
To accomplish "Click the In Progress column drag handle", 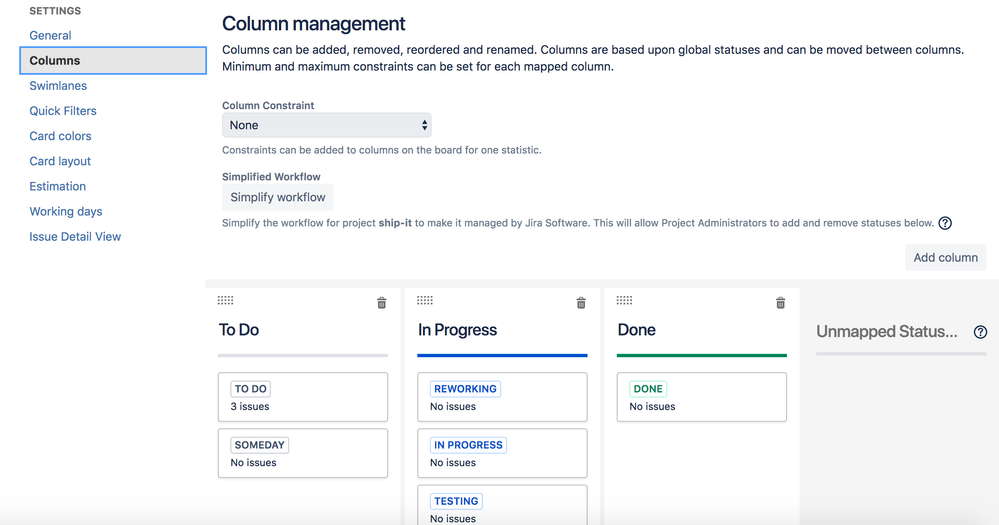I will 425,300.
